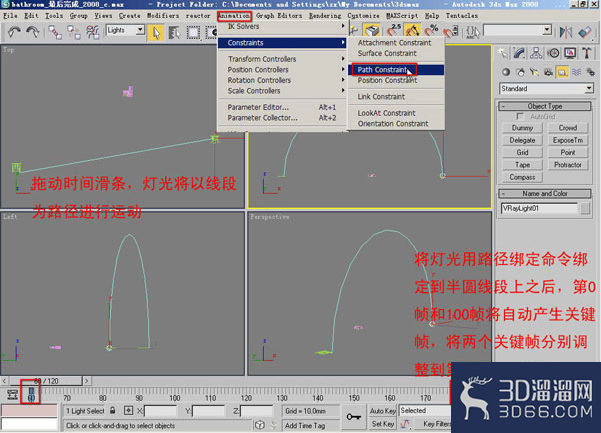Select Orientation Constraint

396,124
